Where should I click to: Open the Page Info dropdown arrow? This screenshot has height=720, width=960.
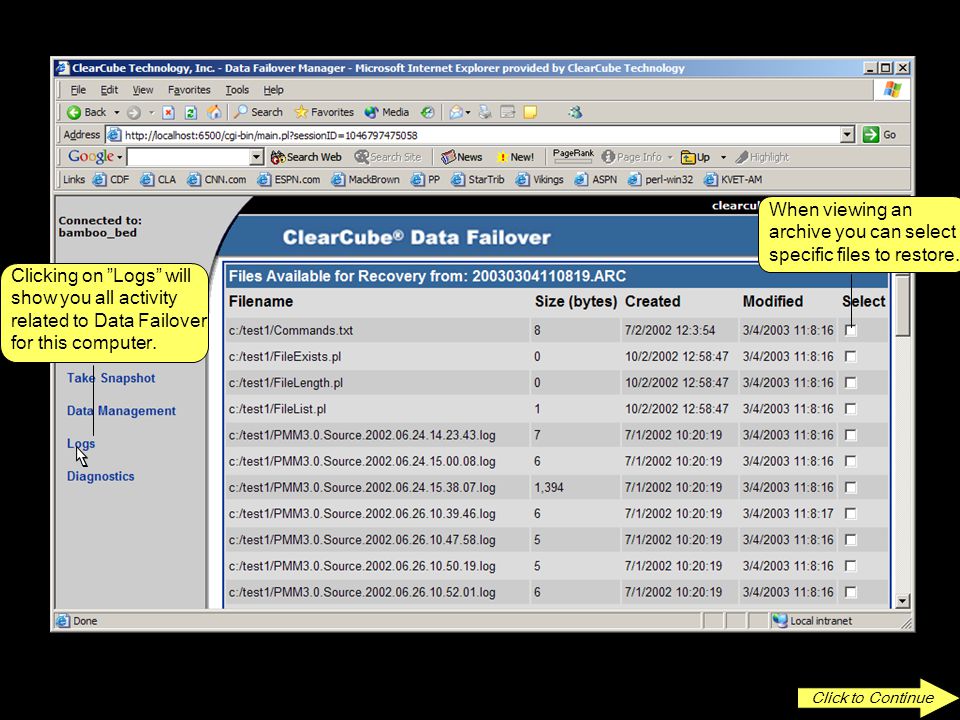670,157
